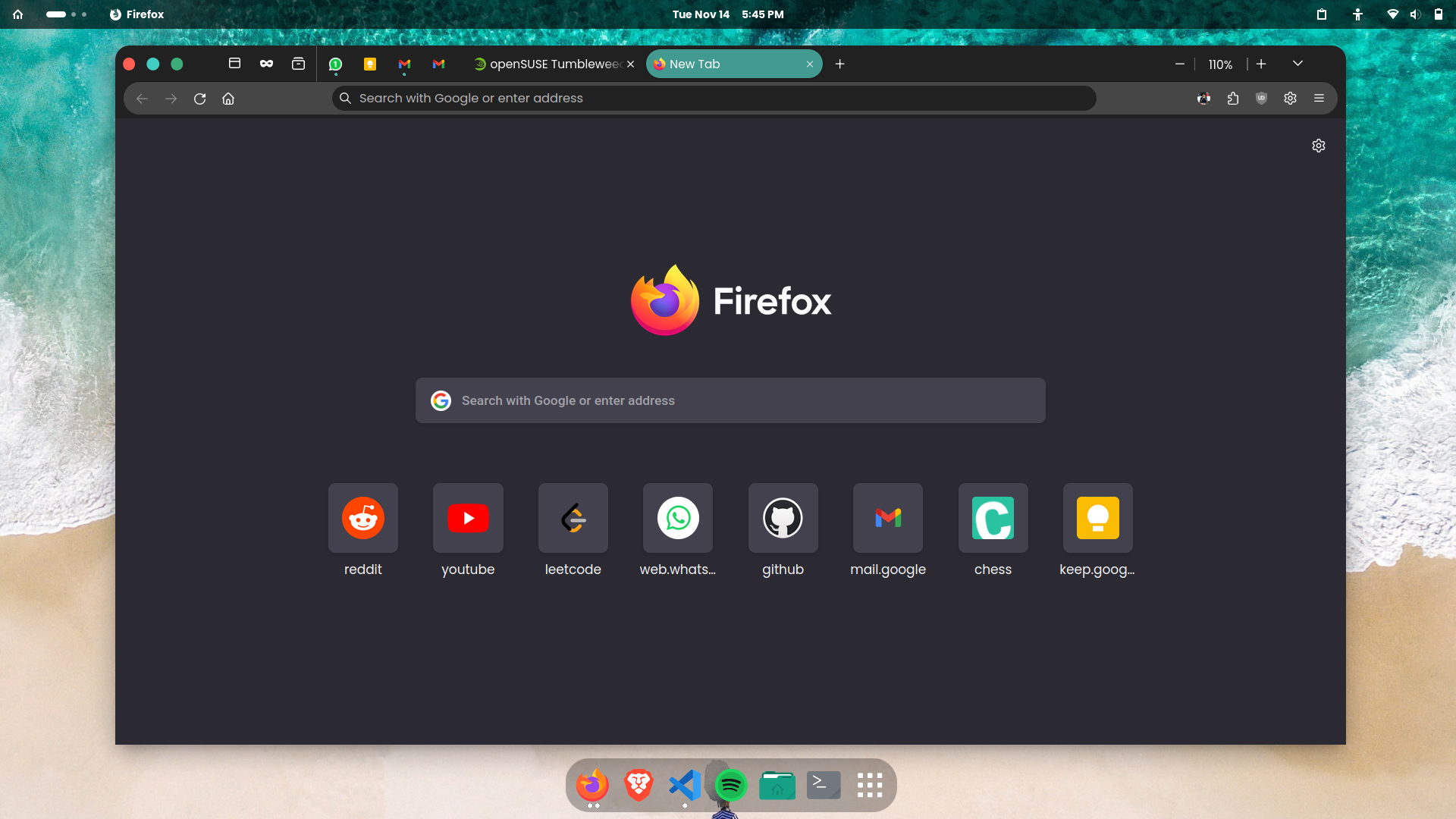Open the chess shortcut tile

pyautogui.click(x=993, y=519)
